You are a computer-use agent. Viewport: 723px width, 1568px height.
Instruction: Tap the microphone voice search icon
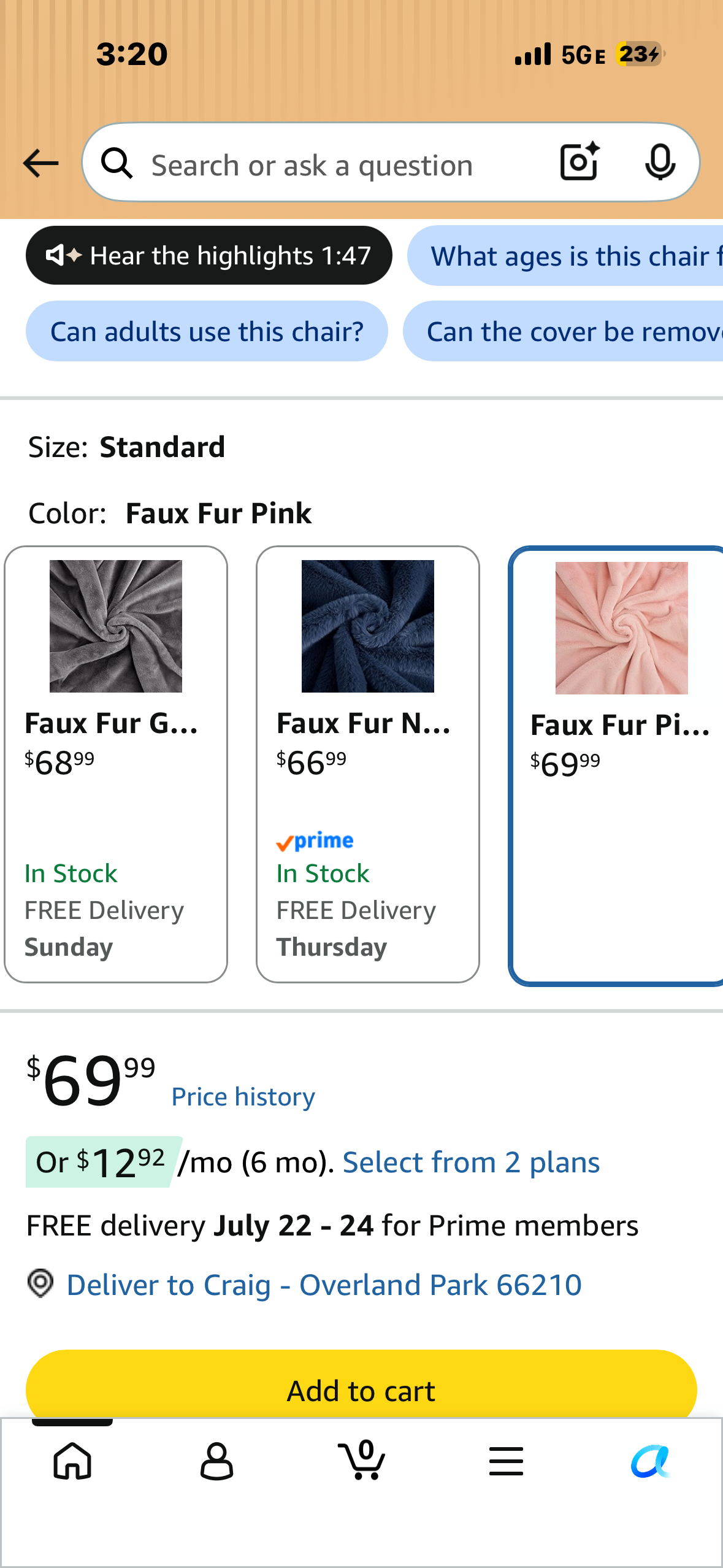pos(660,163)
